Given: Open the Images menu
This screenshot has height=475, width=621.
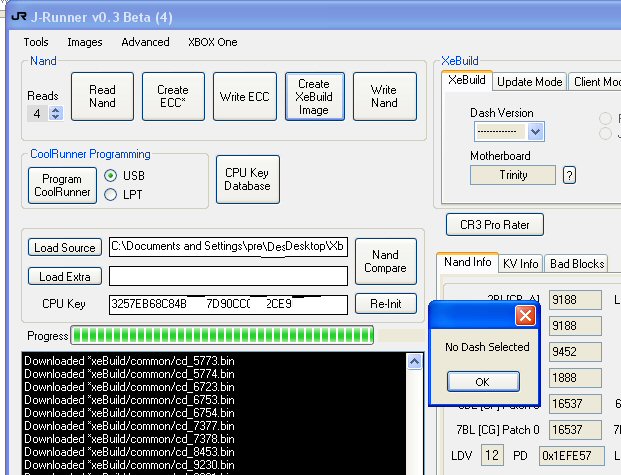Looking at the screenshot, I should (x=85, y=42).
